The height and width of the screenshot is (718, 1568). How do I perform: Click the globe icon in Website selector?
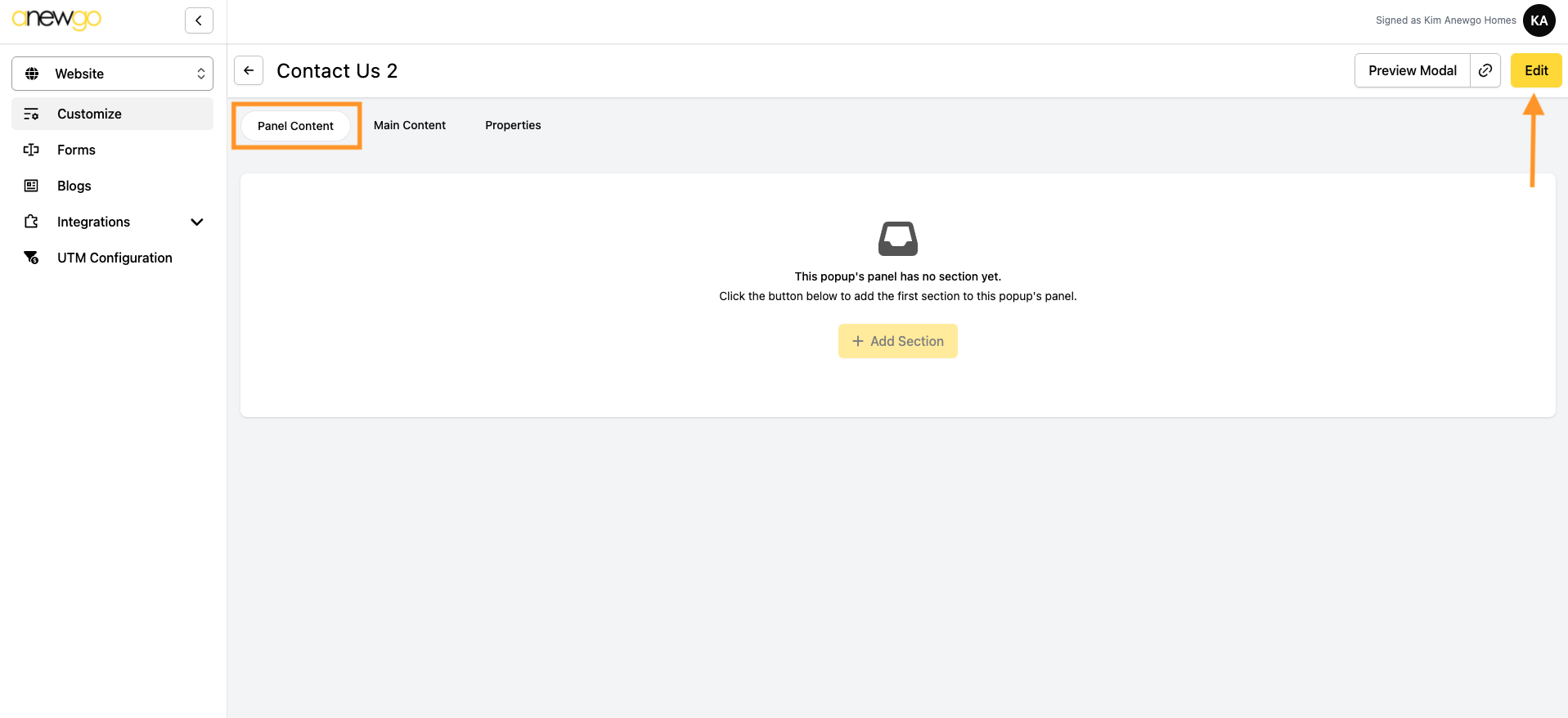point(32,74)
